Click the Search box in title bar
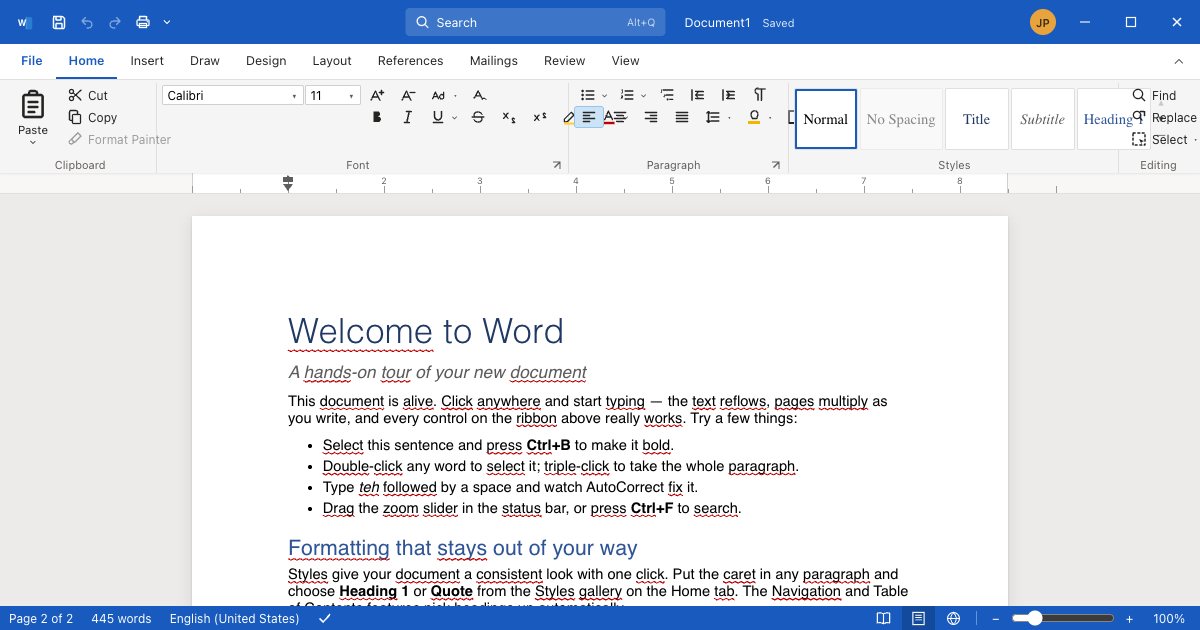The image size is (1200, 630). [535, 22]
